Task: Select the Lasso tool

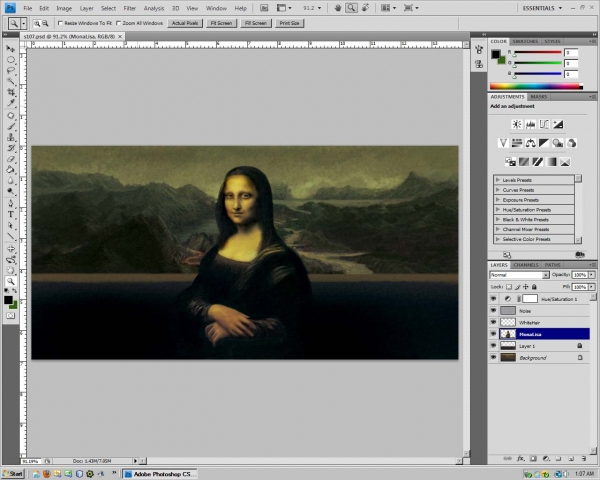Action: (10, 71)
